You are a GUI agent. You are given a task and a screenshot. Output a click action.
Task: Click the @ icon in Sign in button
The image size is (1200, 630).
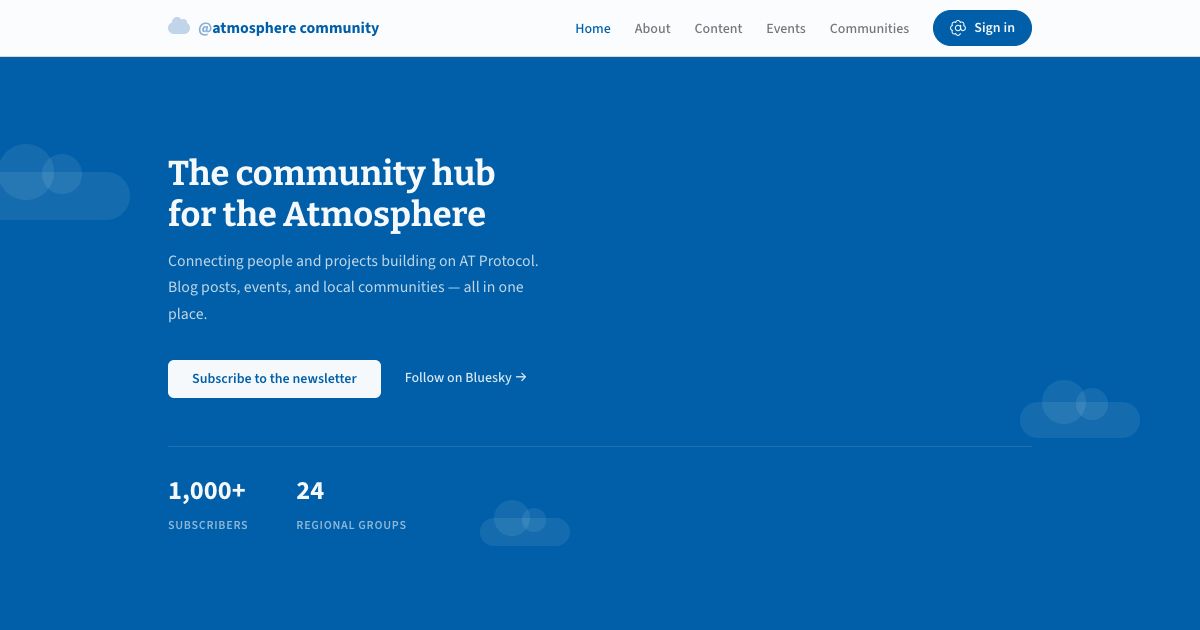(x=958, y=28)
